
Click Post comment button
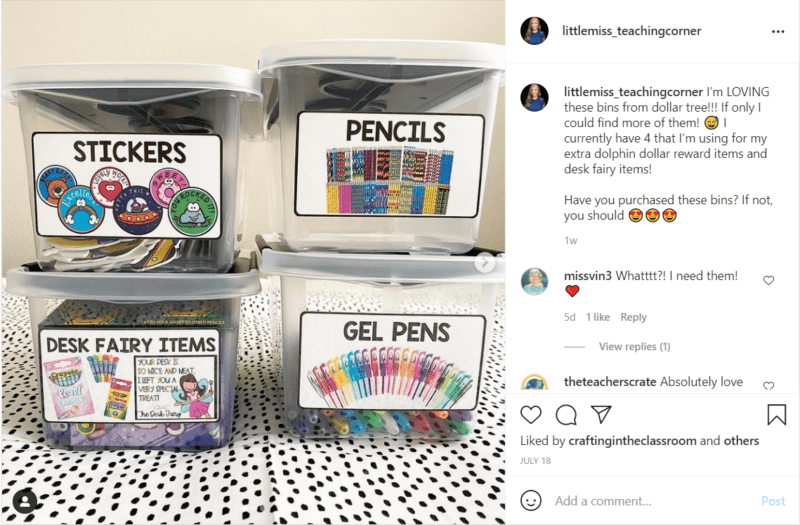(x=773, y=501)
